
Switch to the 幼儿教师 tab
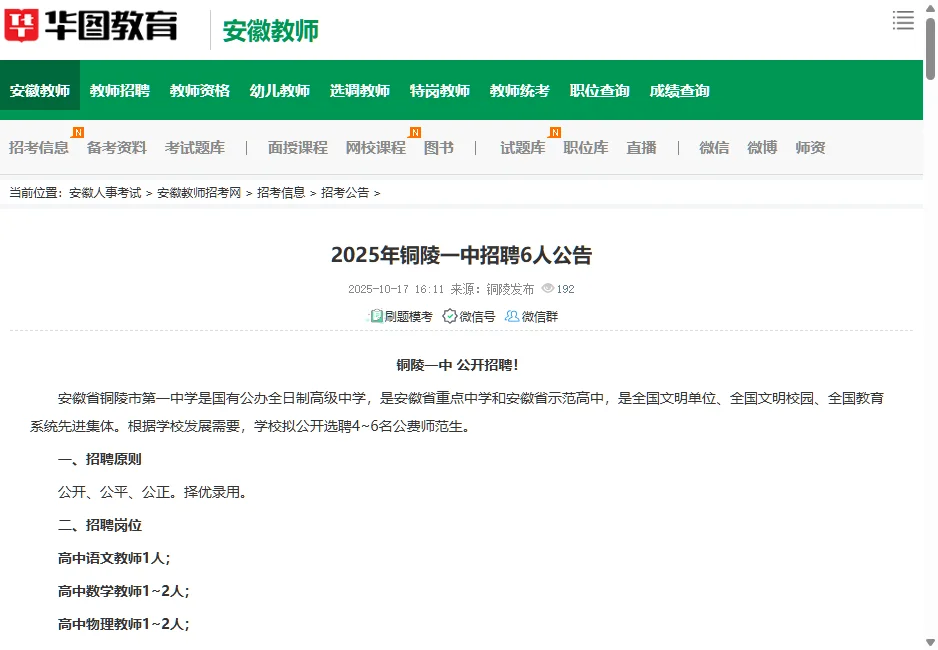279,89
